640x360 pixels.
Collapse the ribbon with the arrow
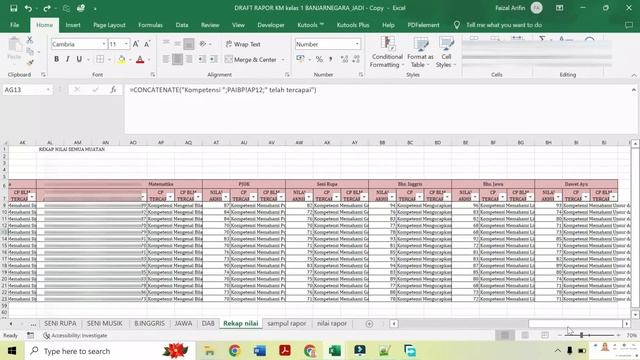634,75
